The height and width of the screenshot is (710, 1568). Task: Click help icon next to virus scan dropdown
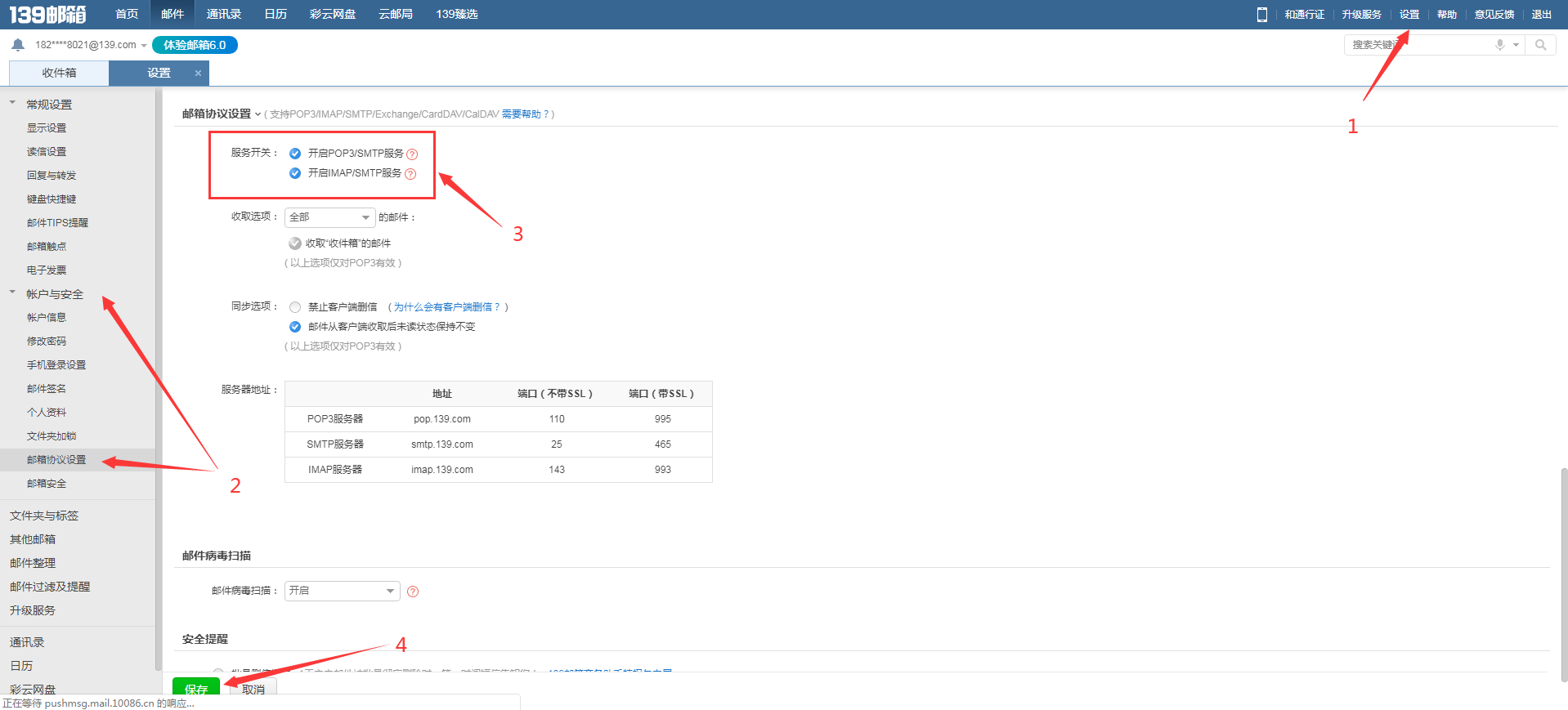pyautogui.click(x=413, y=592)
